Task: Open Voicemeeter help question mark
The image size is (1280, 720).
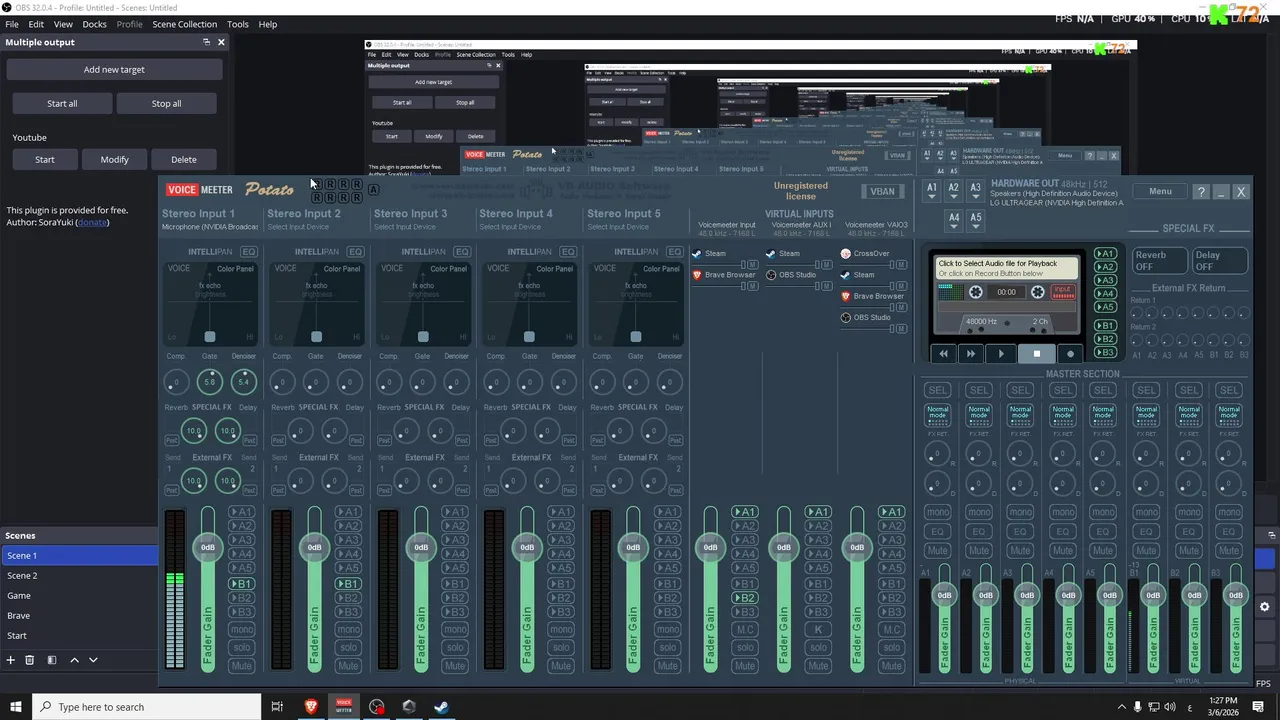Action: (1201, 191)
